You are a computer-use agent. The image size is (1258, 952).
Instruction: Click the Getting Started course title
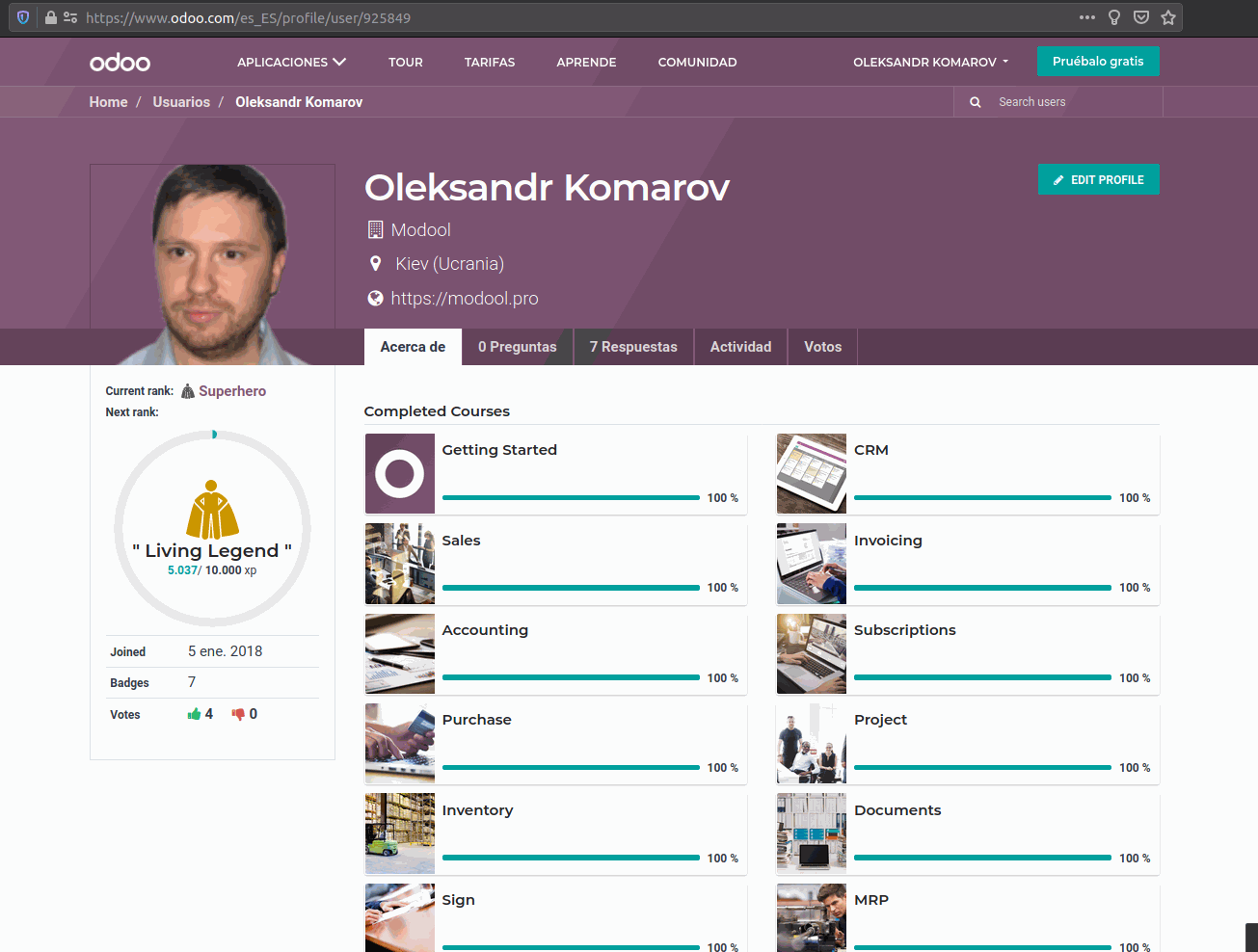499,450
